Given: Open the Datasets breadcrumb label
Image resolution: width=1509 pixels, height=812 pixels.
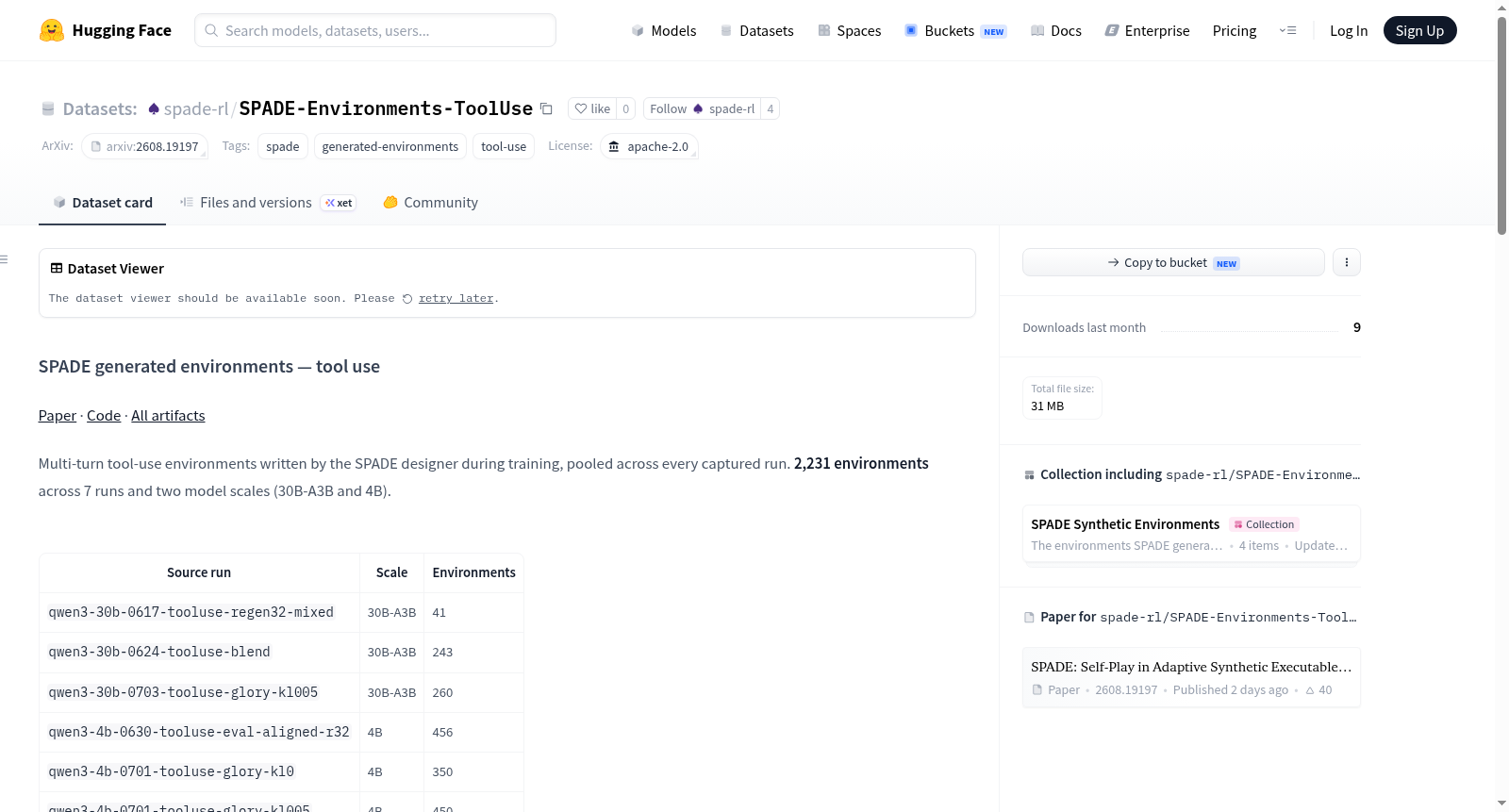Looking at the screenshot, I should point(100,108).
